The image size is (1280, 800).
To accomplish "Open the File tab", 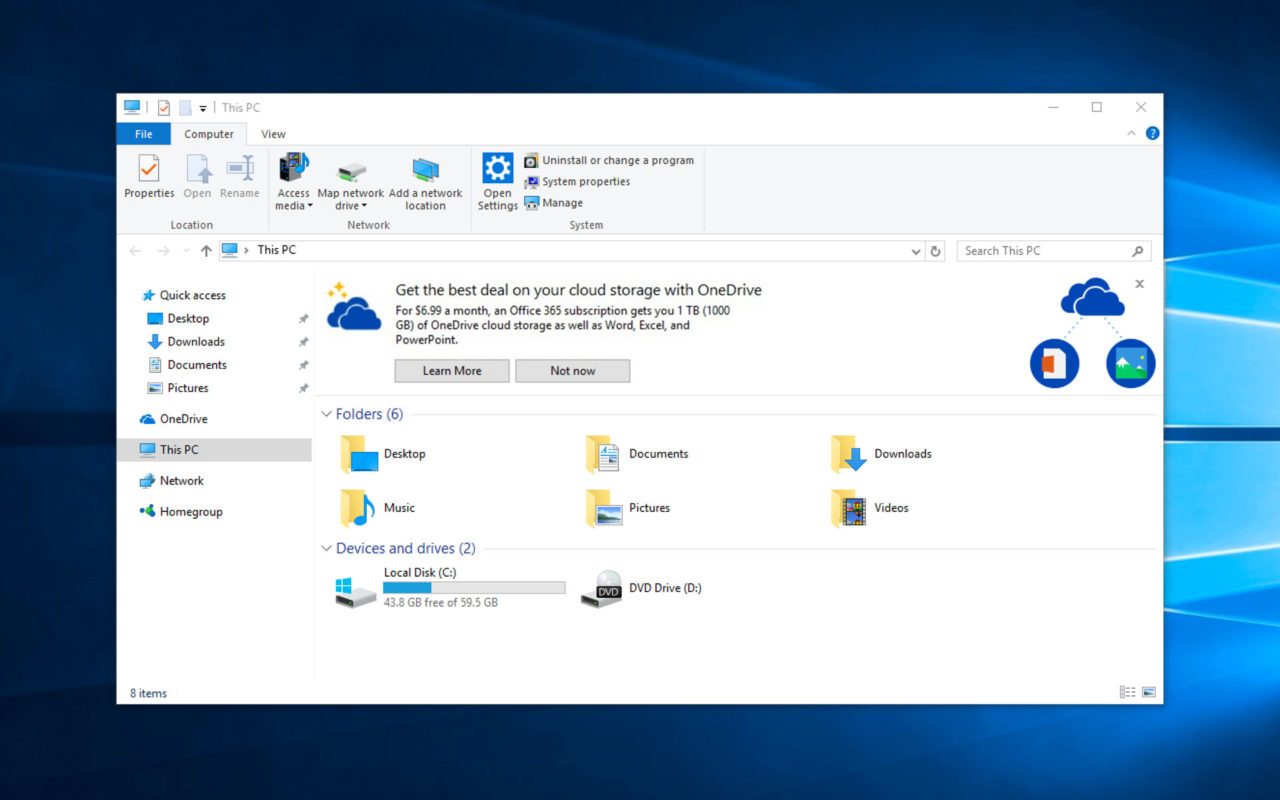I will click(144, 134).
